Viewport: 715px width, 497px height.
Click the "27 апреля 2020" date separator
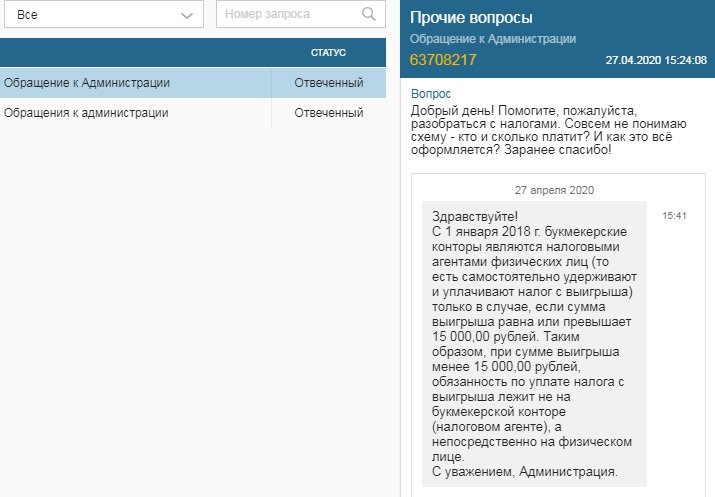click(554, 190)
